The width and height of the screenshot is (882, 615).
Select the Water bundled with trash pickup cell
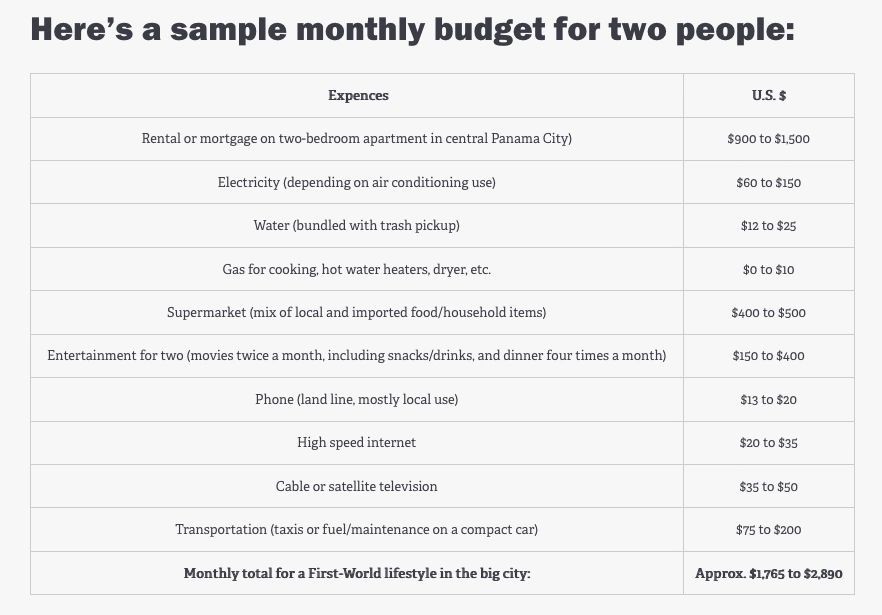point(357,226)
